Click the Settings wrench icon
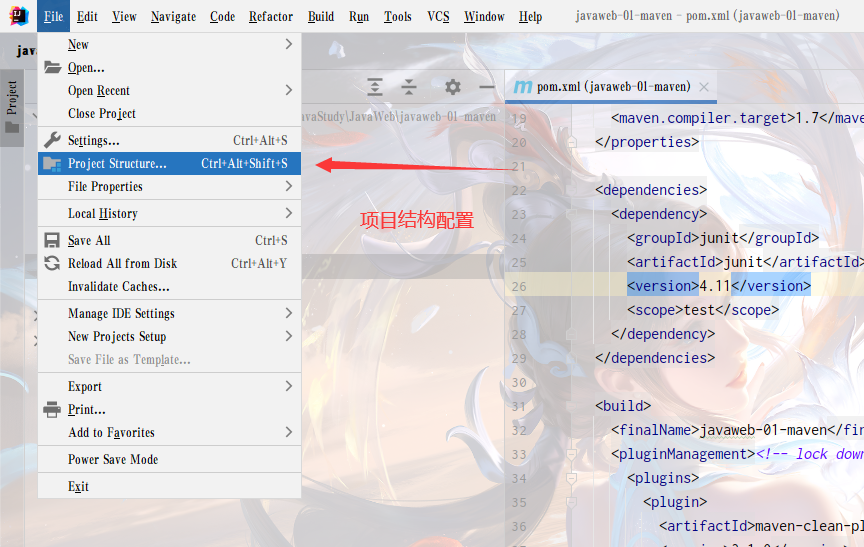 [x=52, y=141]
